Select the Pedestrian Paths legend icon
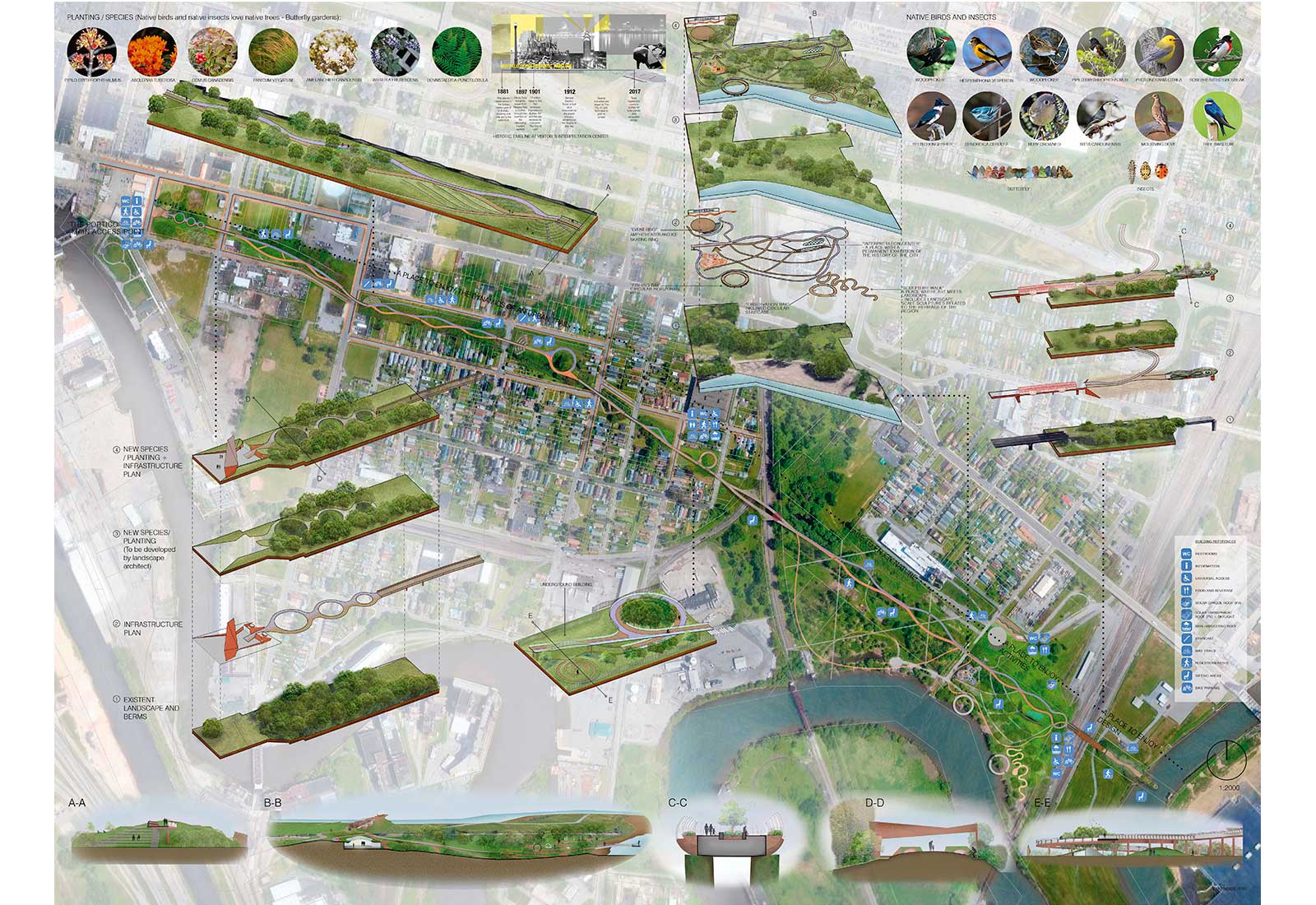The image size is (1316, 905). [x=1186, y=662]
